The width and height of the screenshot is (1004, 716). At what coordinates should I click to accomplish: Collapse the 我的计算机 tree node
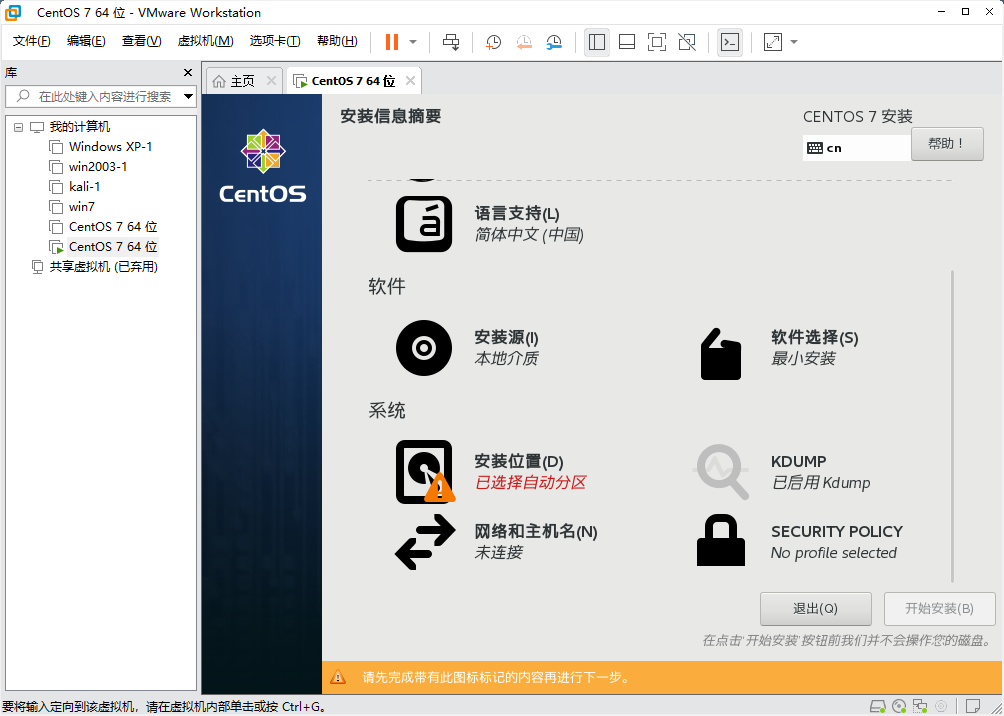coord(18,127)
